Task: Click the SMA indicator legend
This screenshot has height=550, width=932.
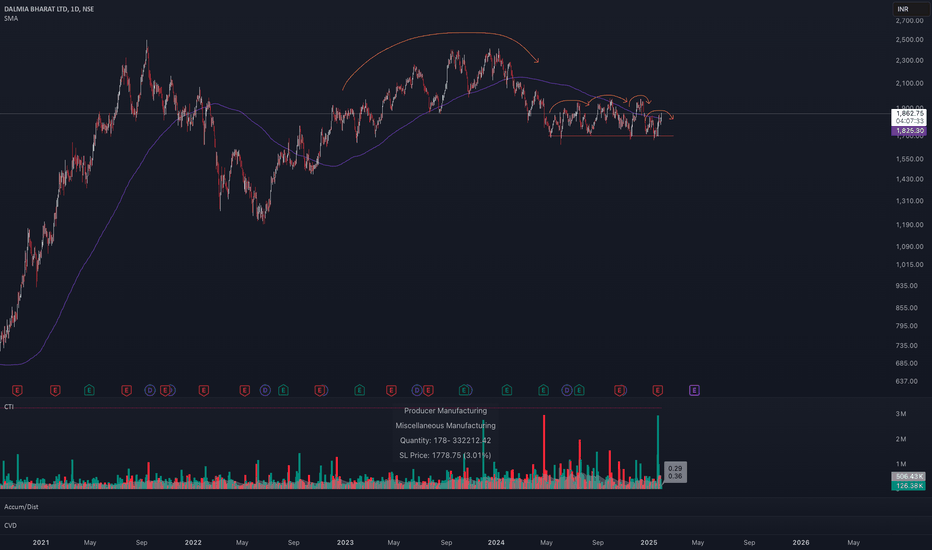Action: (x=11, y=18)
